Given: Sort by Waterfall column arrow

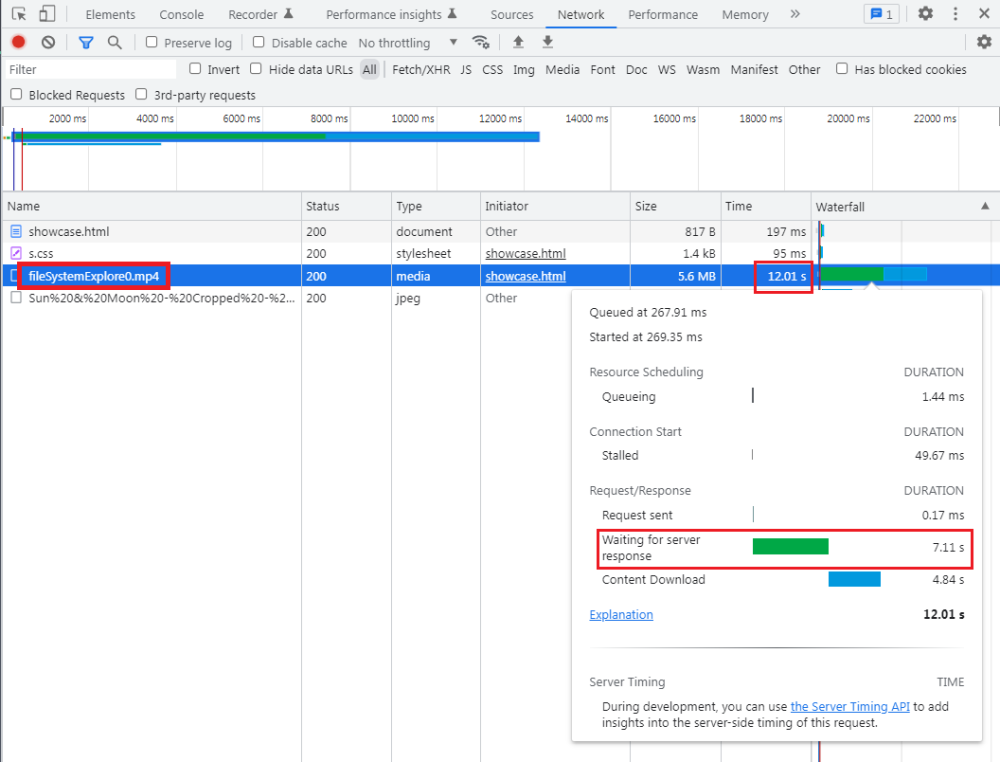Looking at the screenshot, I should coord(985,206).
